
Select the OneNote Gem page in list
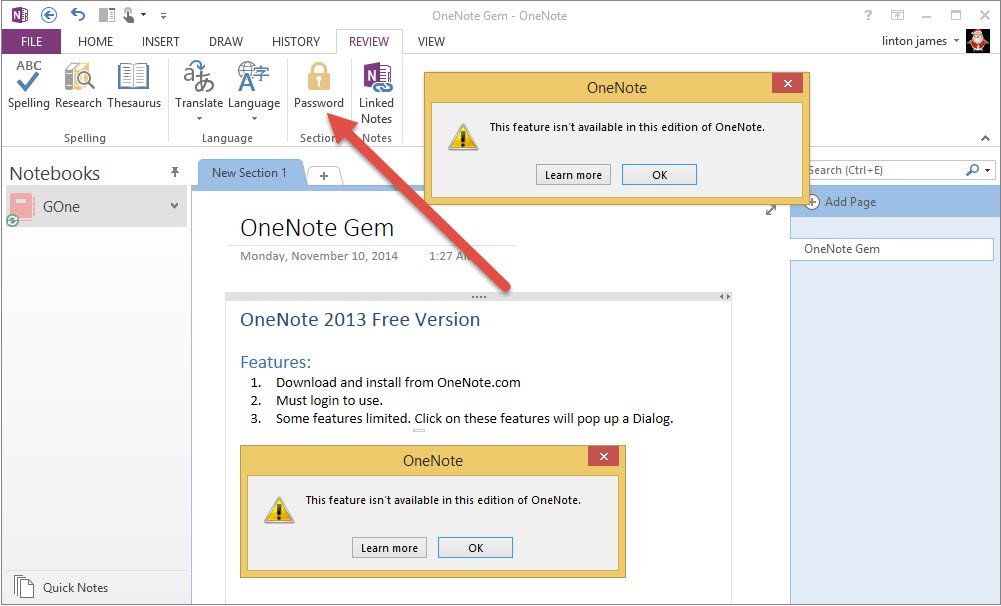pyautogui.click(x=892, y=249)
